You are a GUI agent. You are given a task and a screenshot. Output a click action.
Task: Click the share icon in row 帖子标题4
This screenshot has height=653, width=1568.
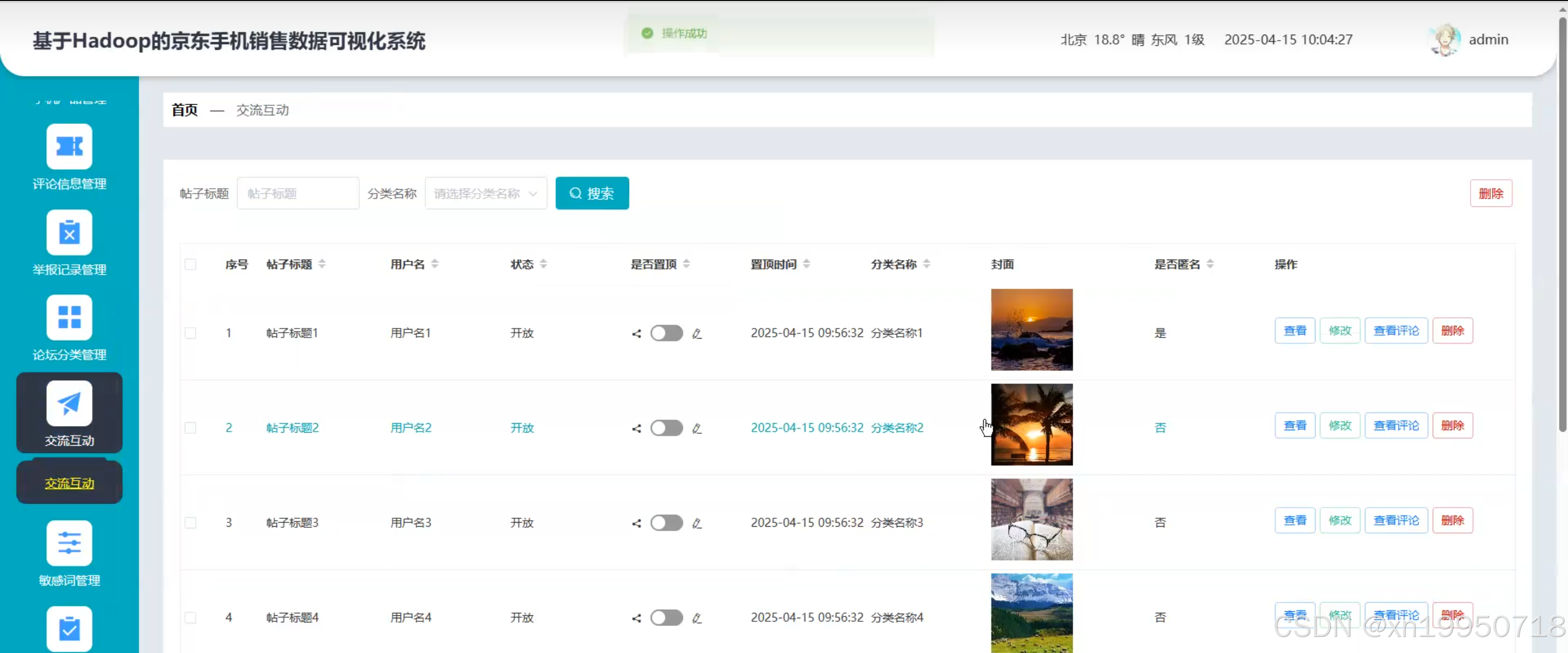coord(637,618)
